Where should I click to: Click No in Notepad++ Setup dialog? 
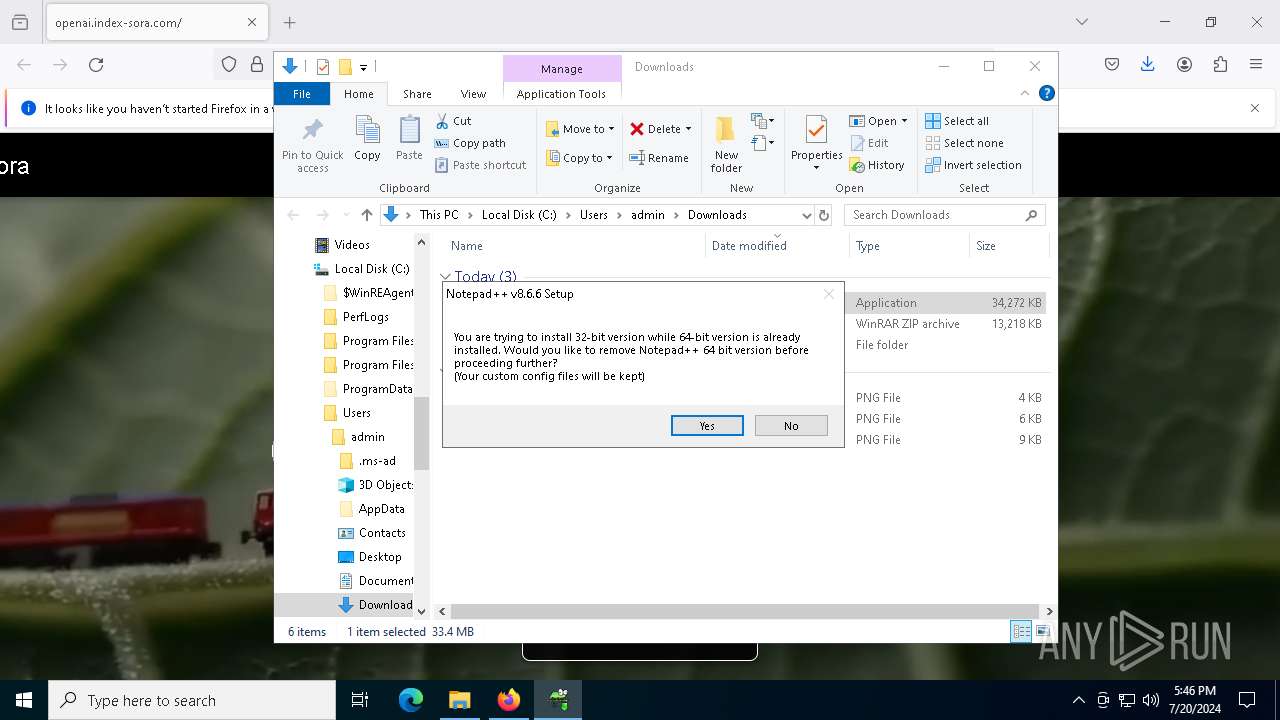tap(791, 426)
